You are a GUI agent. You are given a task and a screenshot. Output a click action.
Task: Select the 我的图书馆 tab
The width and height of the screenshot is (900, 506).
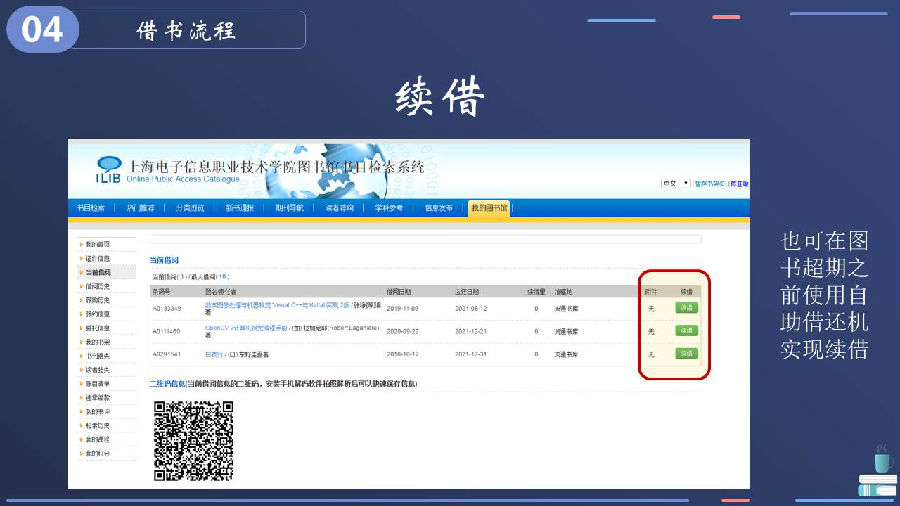[489, 208]
